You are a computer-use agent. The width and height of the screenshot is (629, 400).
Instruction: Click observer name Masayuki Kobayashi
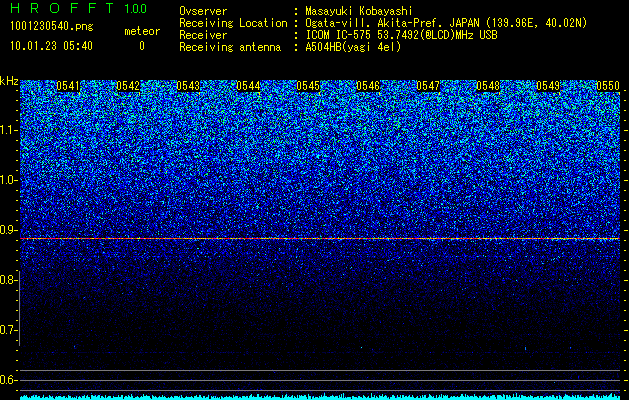pos(359,11)
